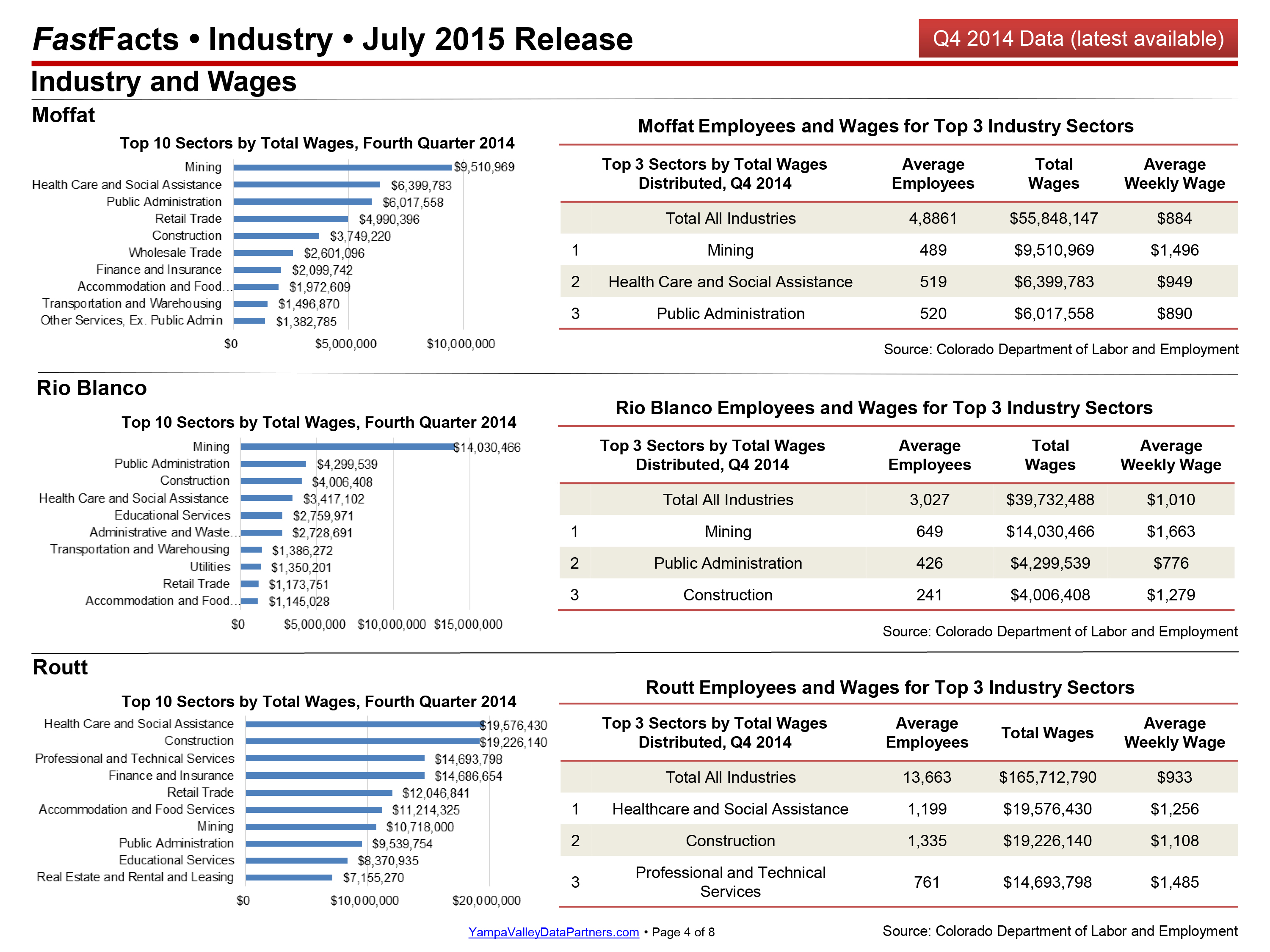The image size is (1270, 952).
Task: Select Rio Blanco Accommodation value $1,145,028
Action: tap(299, 601)
